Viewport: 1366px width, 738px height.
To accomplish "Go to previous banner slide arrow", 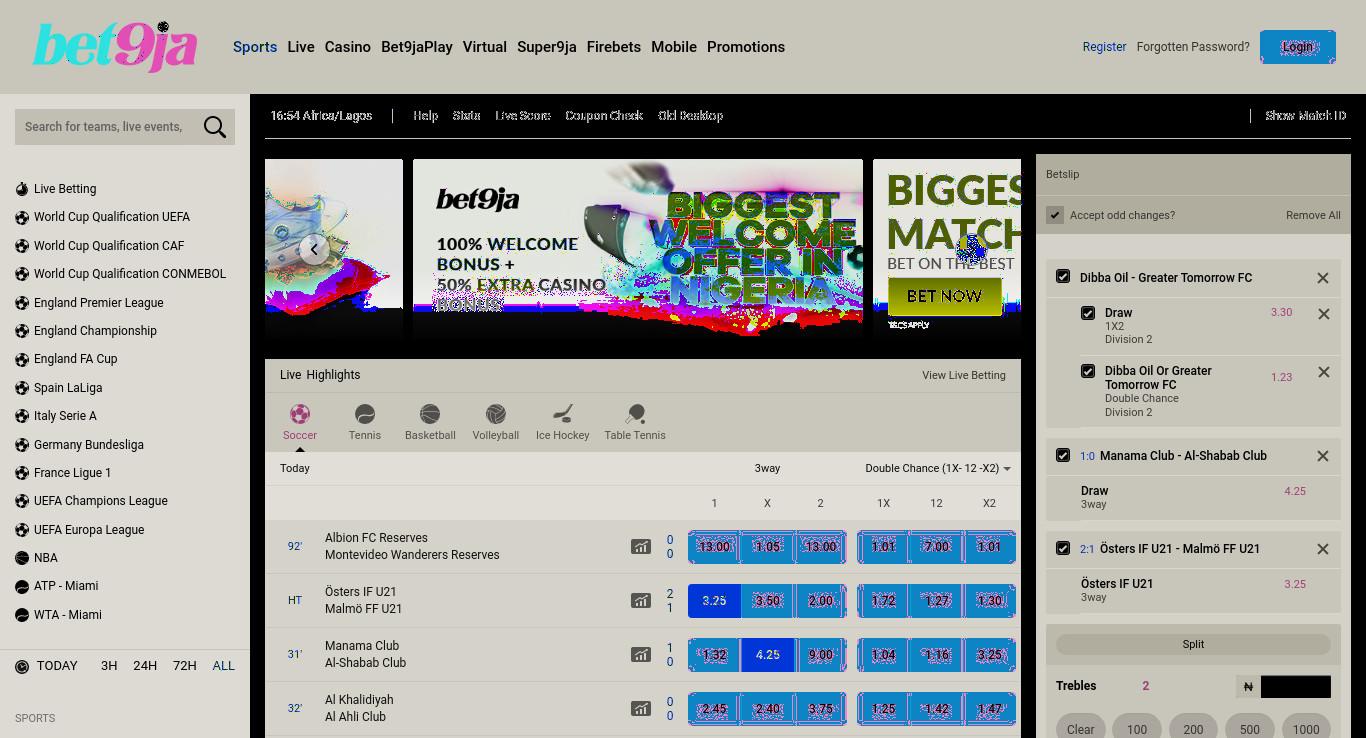I will click(x=314, y=249).
